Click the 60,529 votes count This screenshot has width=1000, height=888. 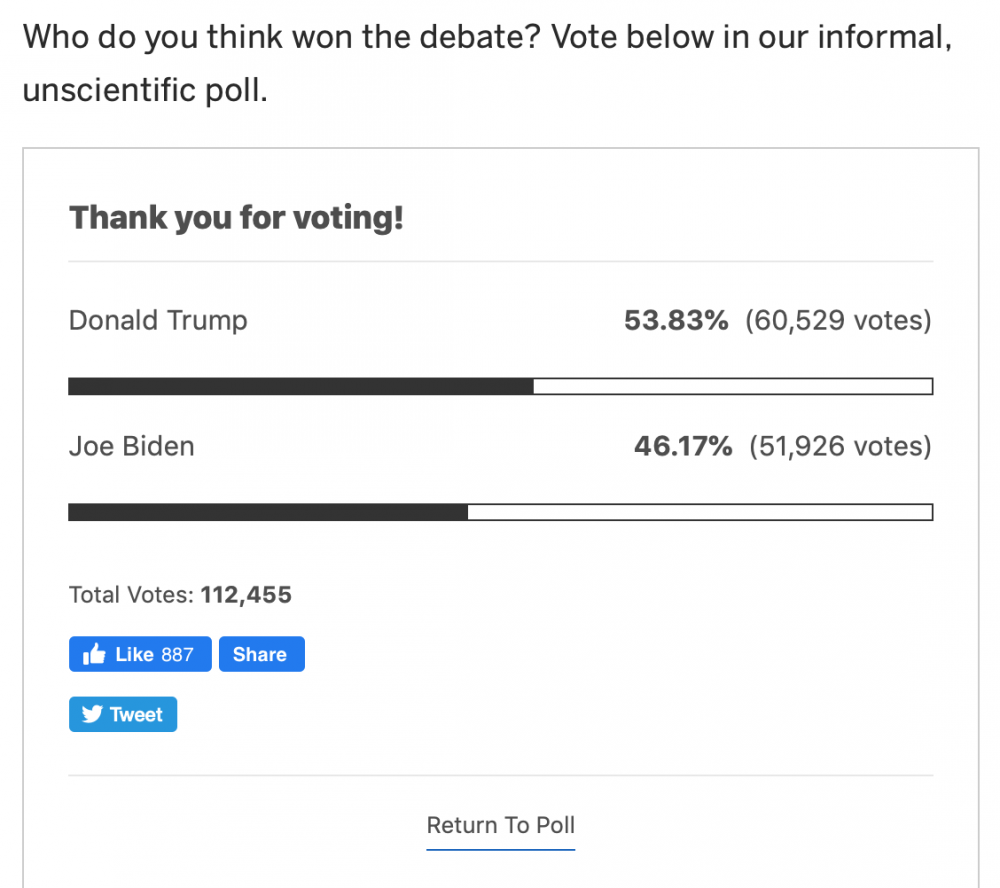pyautogui.click(x=838, y=321)
